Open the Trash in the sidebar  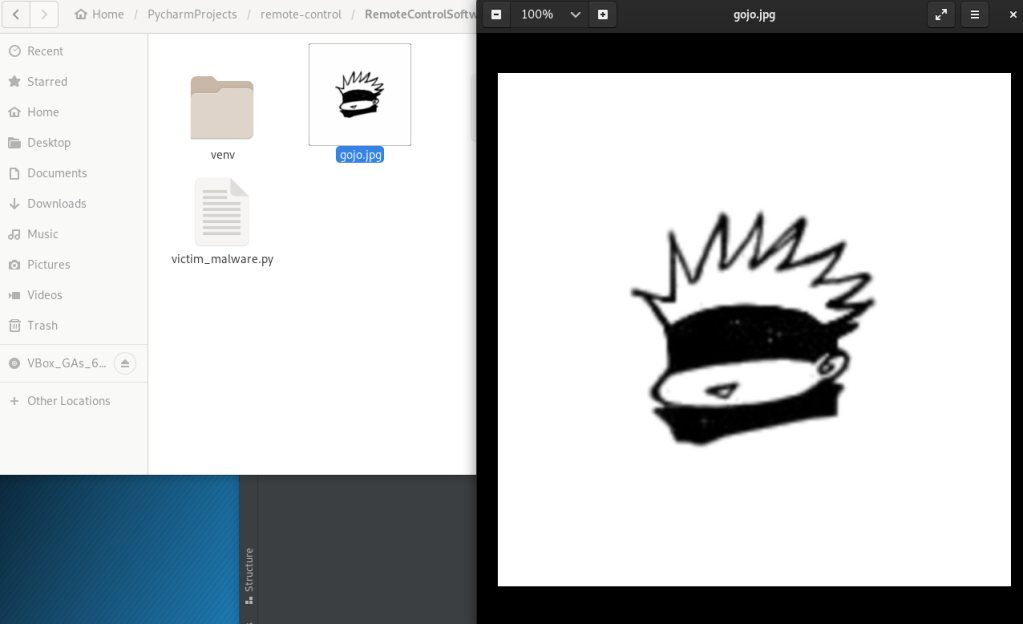[42, 326]
